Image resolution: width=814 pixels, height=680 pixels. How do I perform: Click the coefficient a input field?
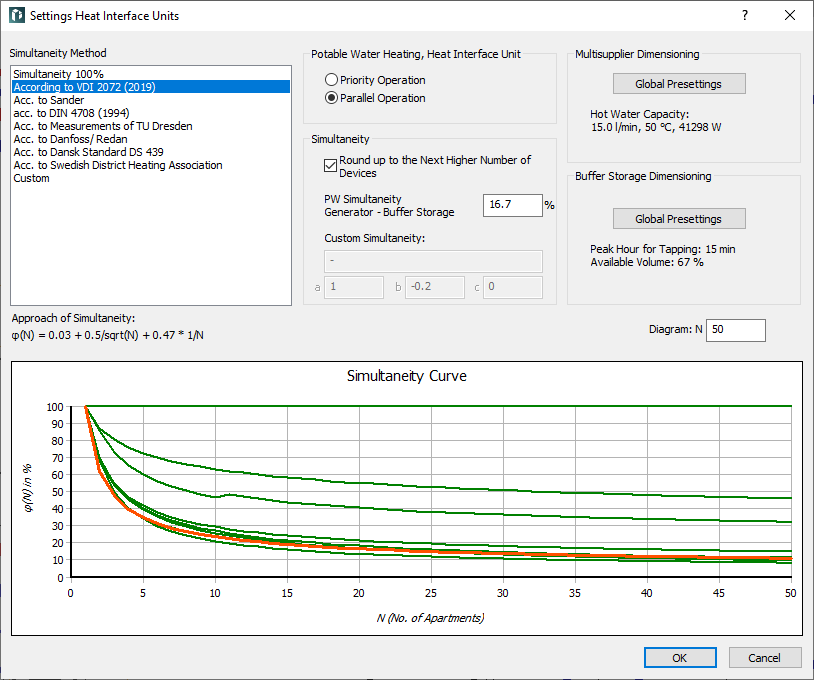tap(354, 287)
